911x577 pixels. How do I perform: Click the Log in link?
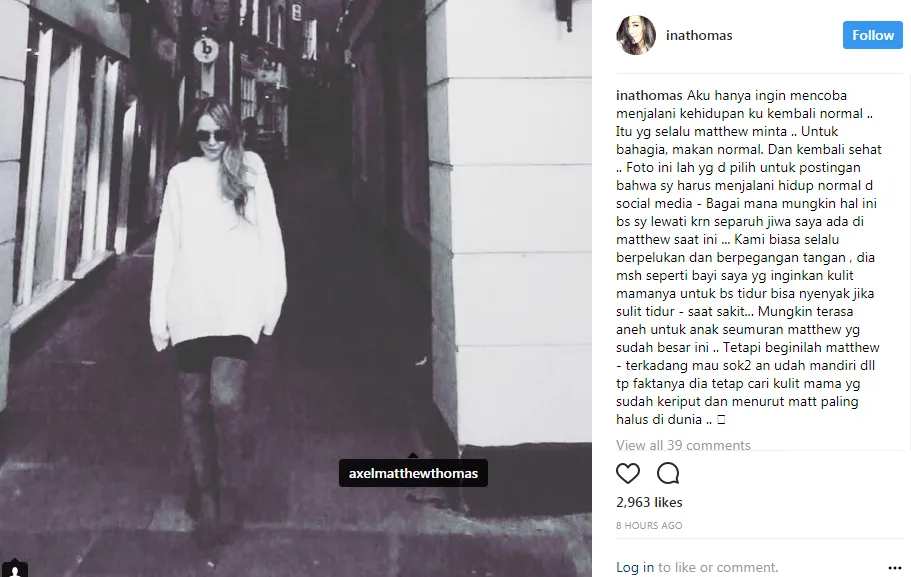(634, 567)
